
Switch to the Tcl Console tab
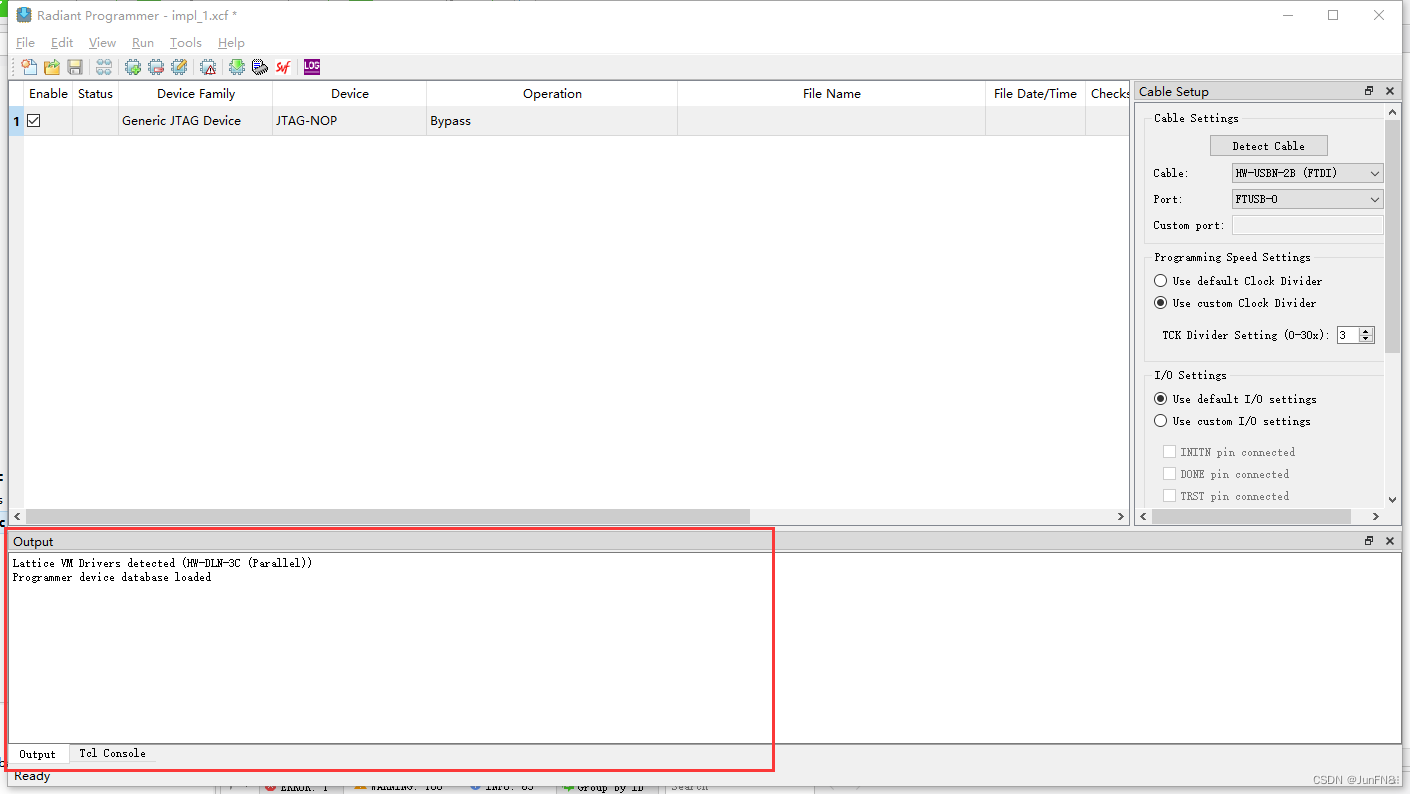113,753
